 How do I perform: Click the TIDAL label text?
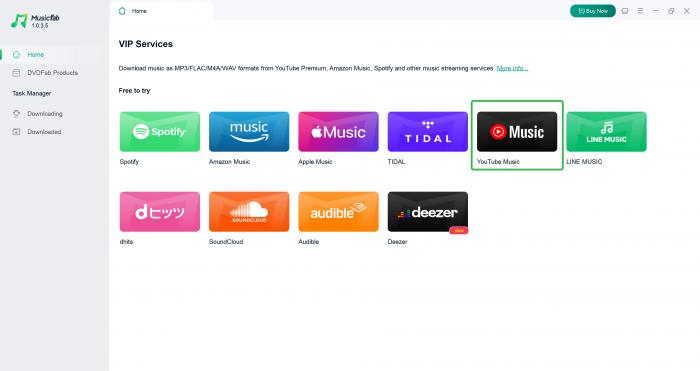point(396,162)
